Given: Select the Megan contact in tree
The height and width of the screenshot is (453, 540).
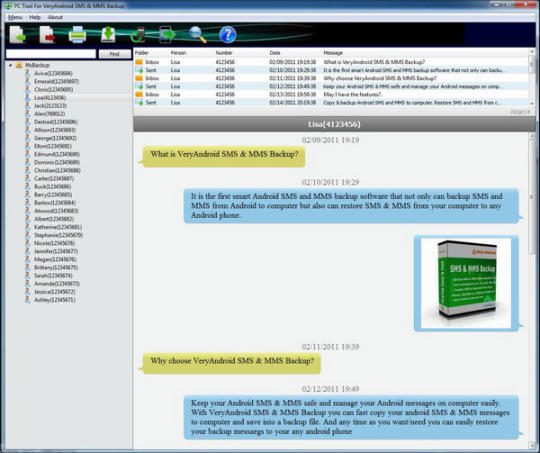Looking at the screenshot, I should (x=55, y=260).
